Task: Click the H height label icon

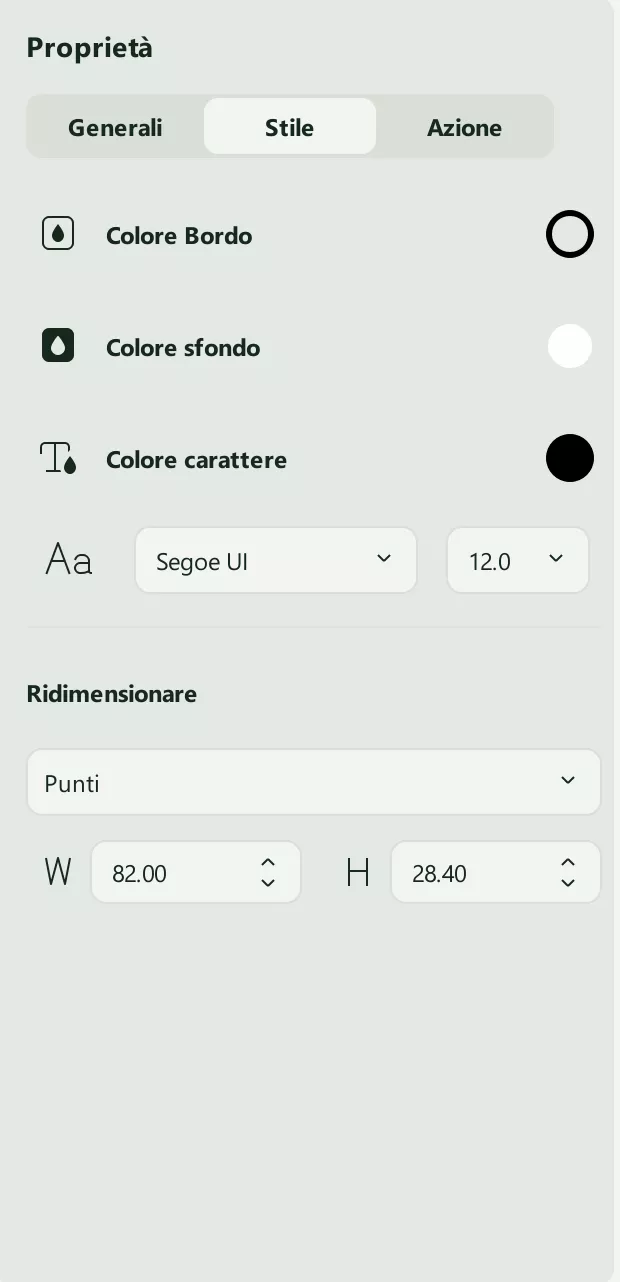Action: pos(357,872)
